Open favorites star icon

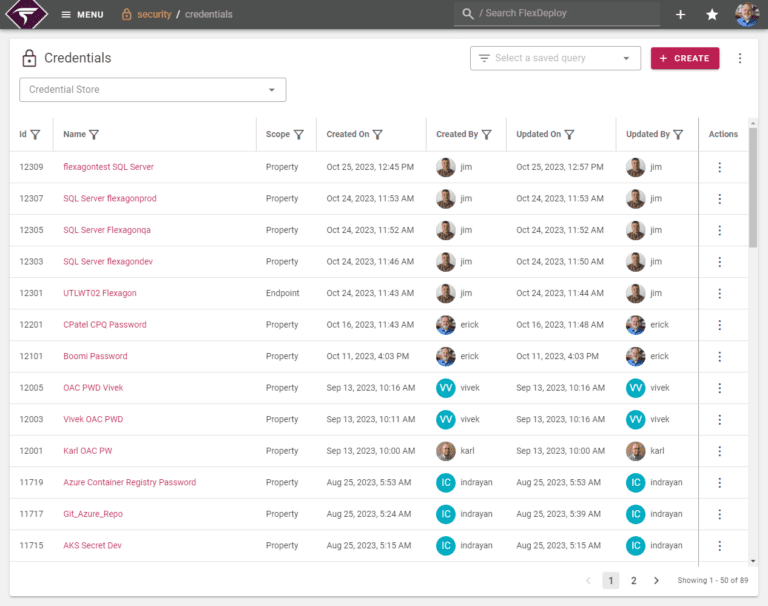712,14
